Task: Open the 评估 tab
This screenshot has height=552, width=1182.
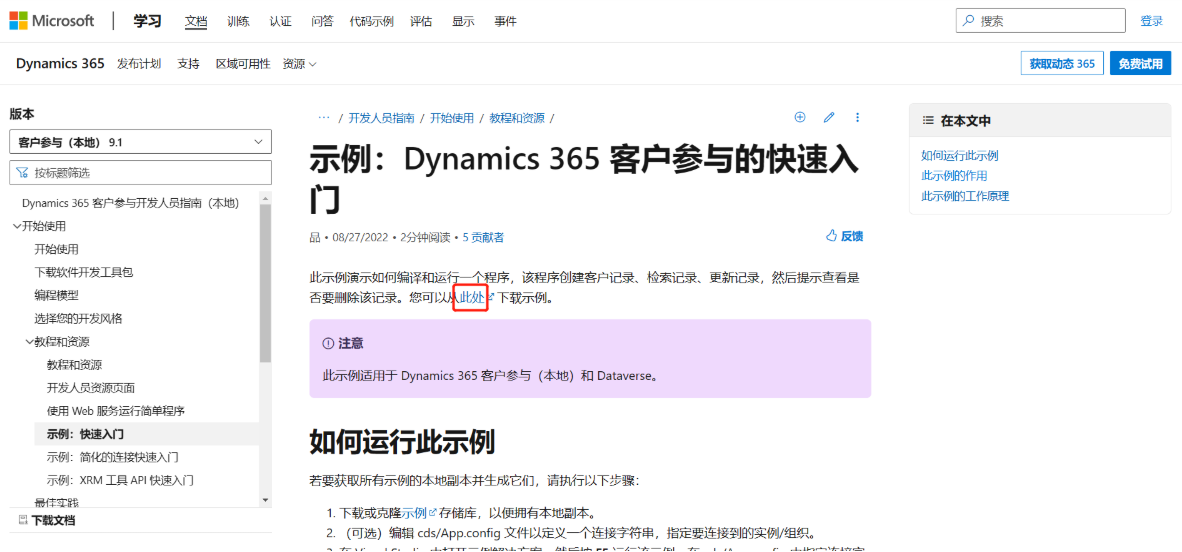Action: 421,21
